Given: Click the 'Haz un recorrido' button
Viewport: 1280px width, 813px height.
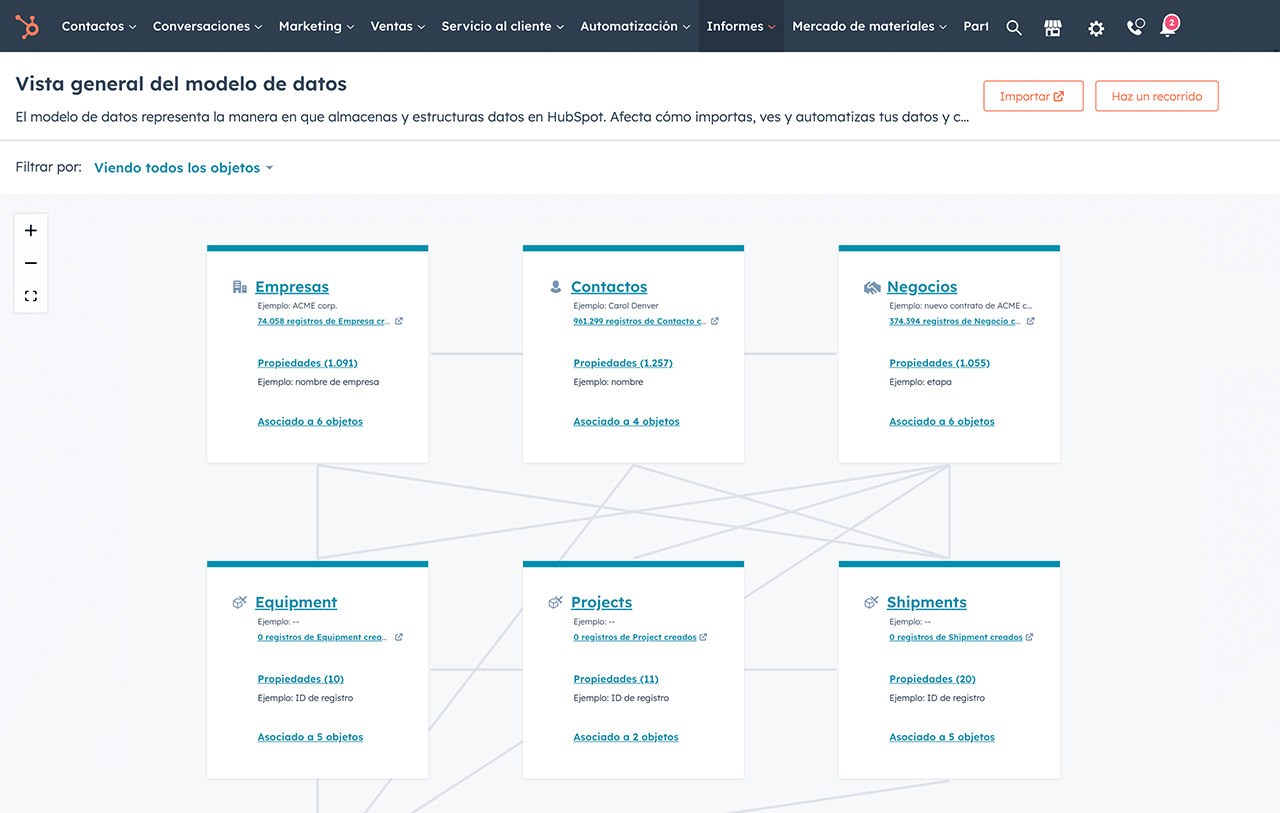Looking at the screenshot, I should [x=1156, y=96].
